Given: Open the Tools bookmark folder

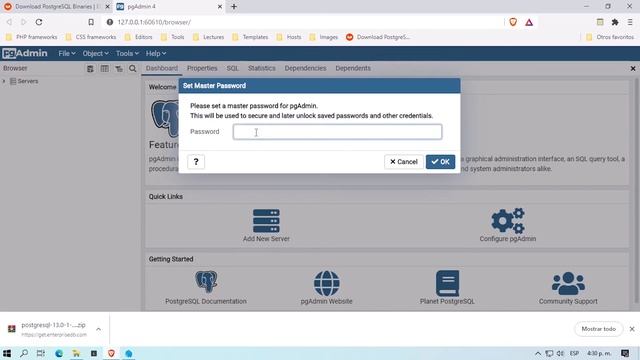Looking at the screenshot, I should 173,37.
